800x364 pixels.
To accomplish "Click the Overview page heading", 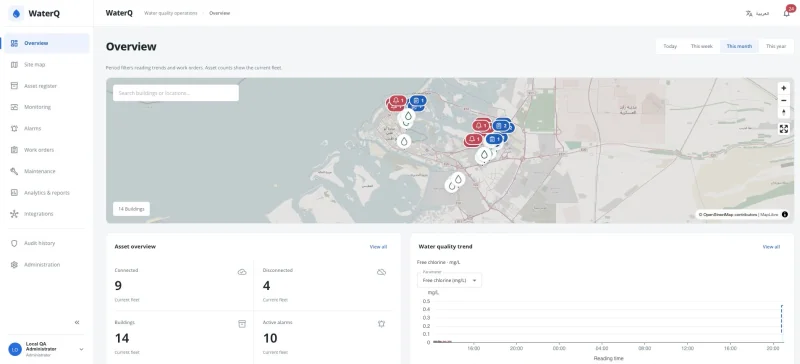I will (x=131, y=46).
